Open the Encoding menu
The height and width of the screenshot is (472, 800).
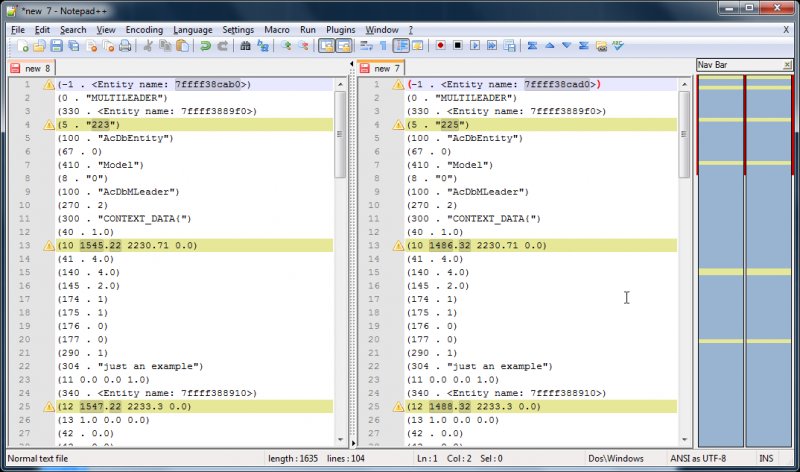click(144, 30)
